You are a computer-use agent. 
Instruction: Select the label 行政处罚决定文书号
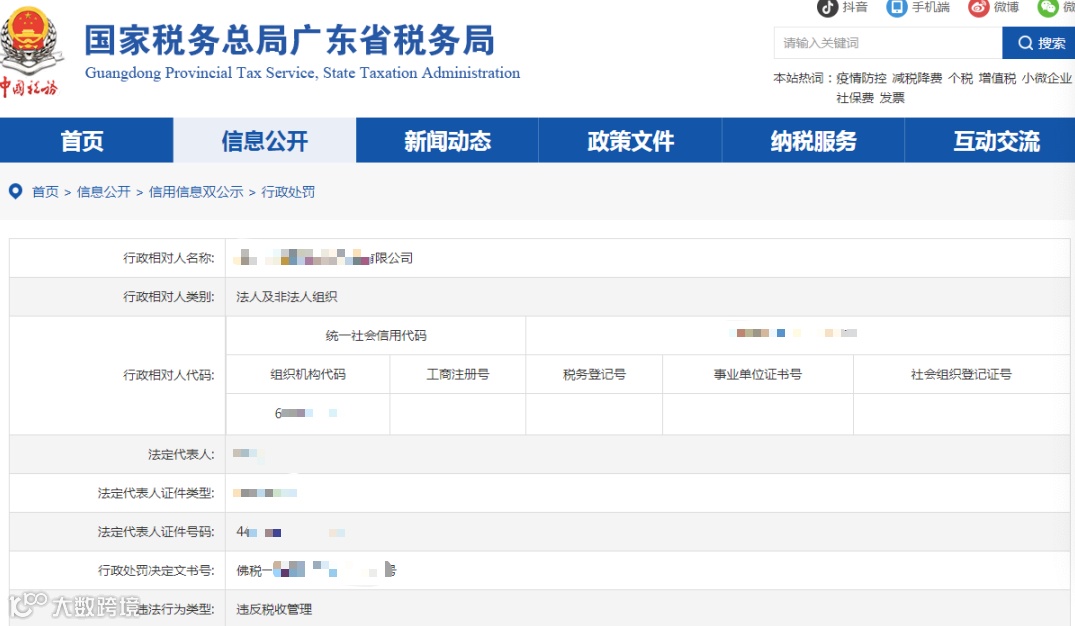point(156,570)
